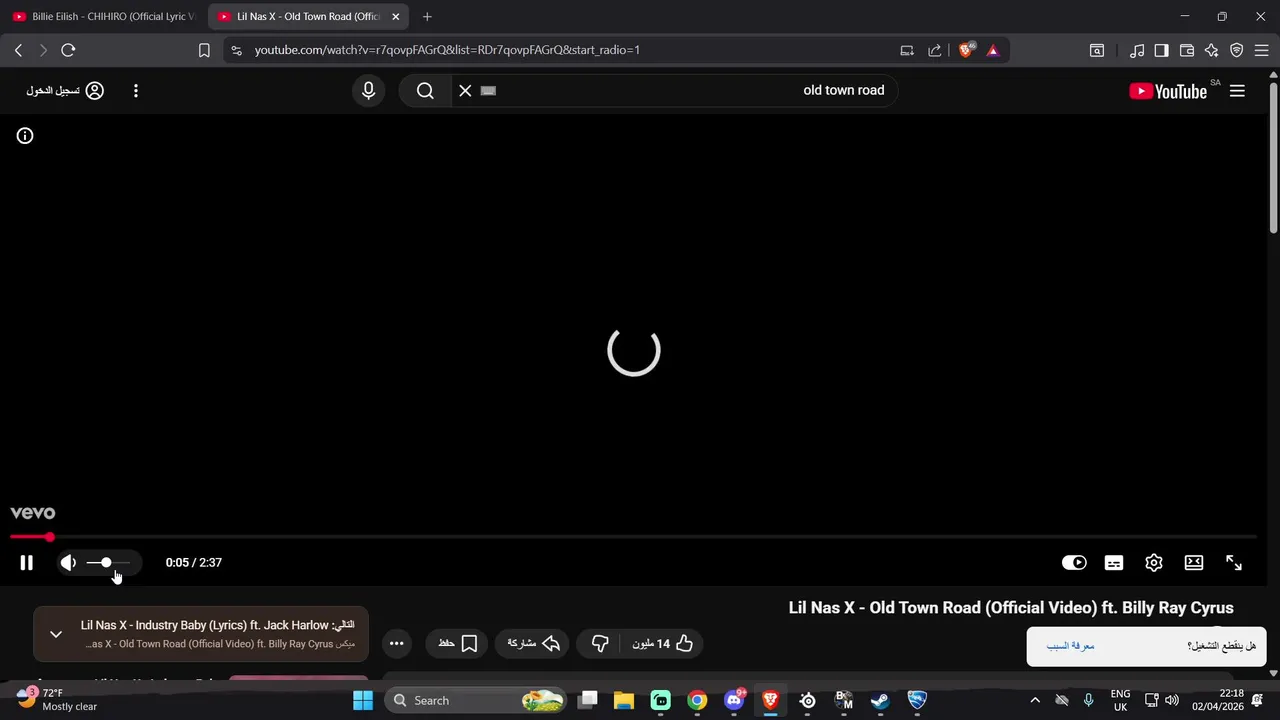Click the blue link in playback-interrupted popup
Image resolution: width=1280 pixels, height=720 pixels.
1070,646
